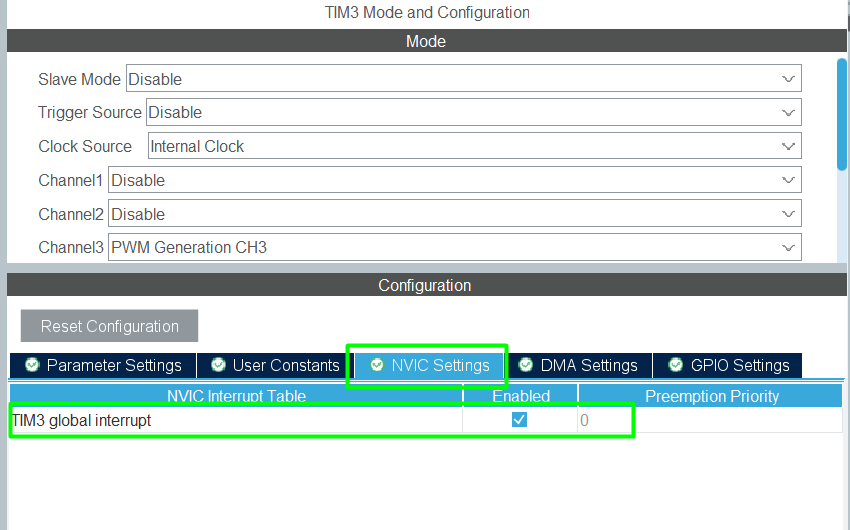Screen dimensions: 850x530
Task: Click the green check icon on Parameter Settings tab
Action: [32, 365]
